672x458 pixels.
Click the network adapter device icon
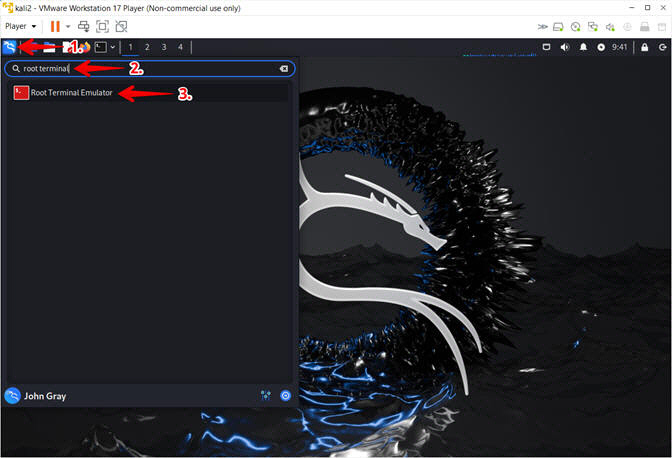(x=593, y=27)
